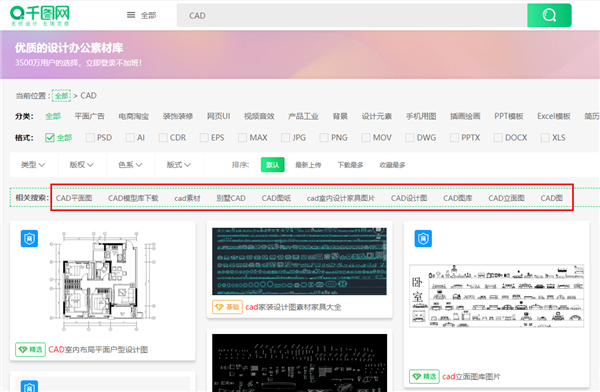The height and width of the screenshot is (392, 600).
Task: Open the 千图网 logo homepage
Action: tap(40, 15)
